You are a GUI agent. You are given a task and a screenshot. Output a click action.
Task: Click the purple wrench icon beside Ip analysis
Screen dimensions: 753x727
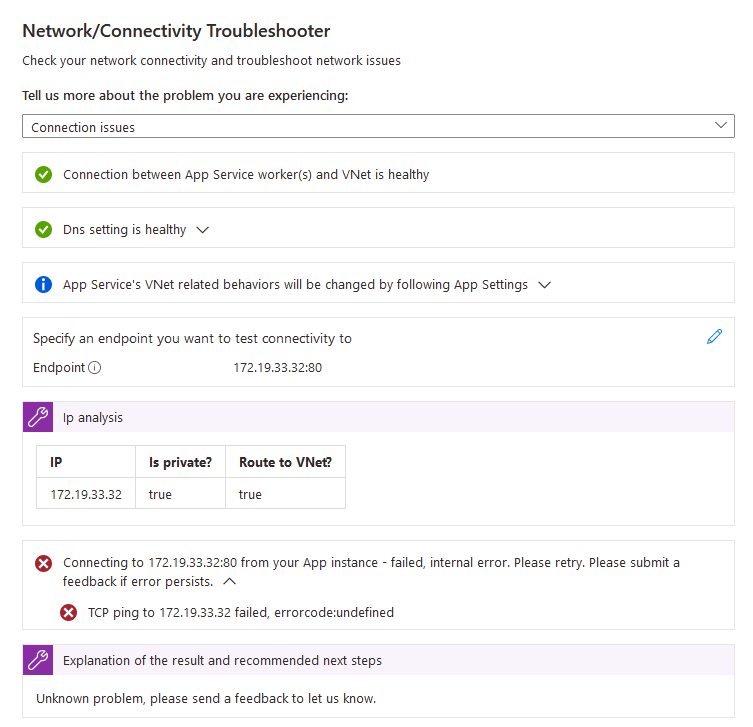38,417
